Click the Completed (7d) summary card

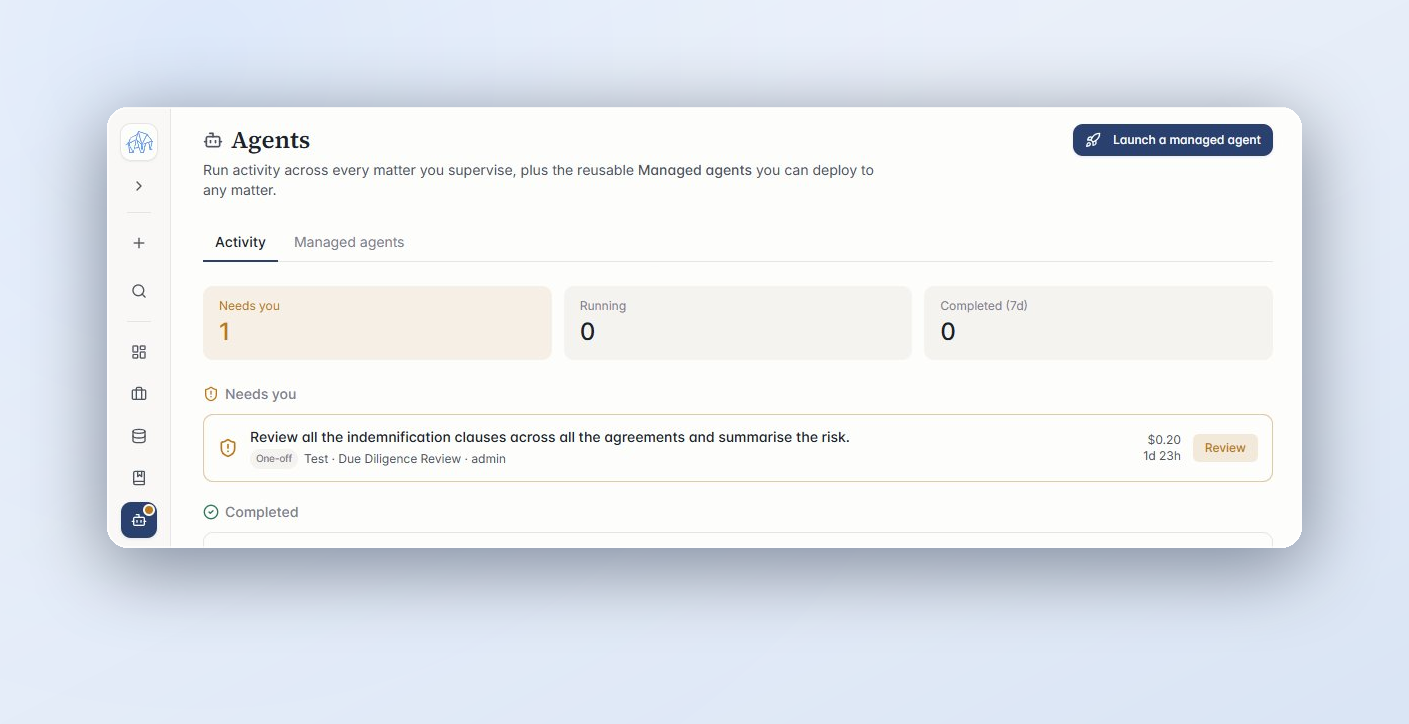pyautogui.click(x=1098, y=323)
